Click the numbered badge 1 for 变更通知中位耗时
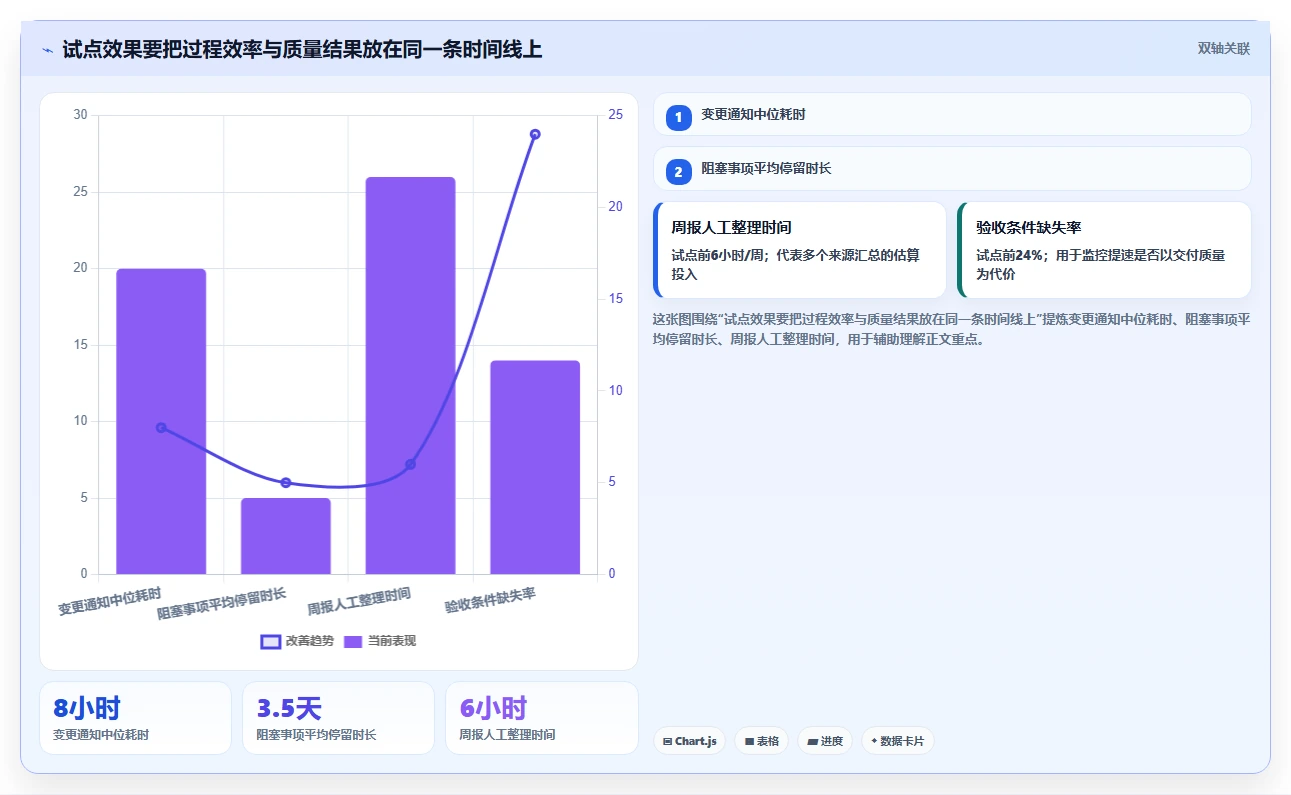The width and height of the screenshot is (1291, 795). pyautogui.click(x=678, y=117)
